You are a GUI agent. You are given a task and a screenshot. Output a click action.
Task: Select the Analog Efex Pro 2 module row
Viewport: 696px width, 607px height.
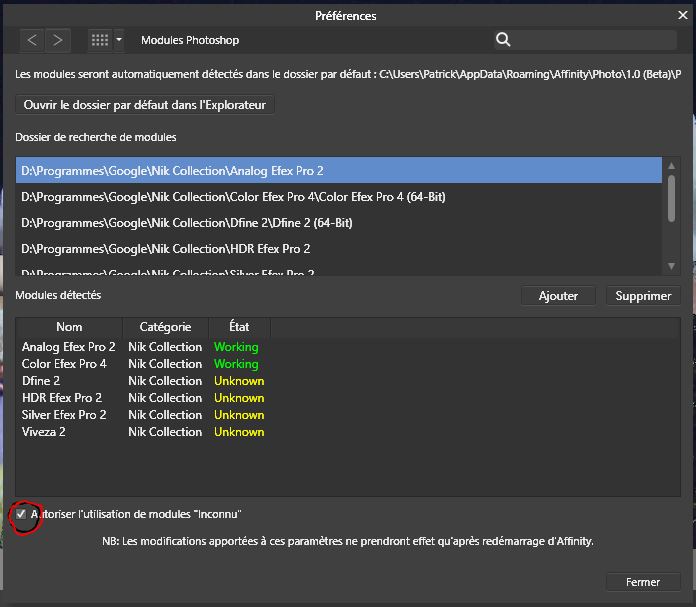[x=348, y=347]
